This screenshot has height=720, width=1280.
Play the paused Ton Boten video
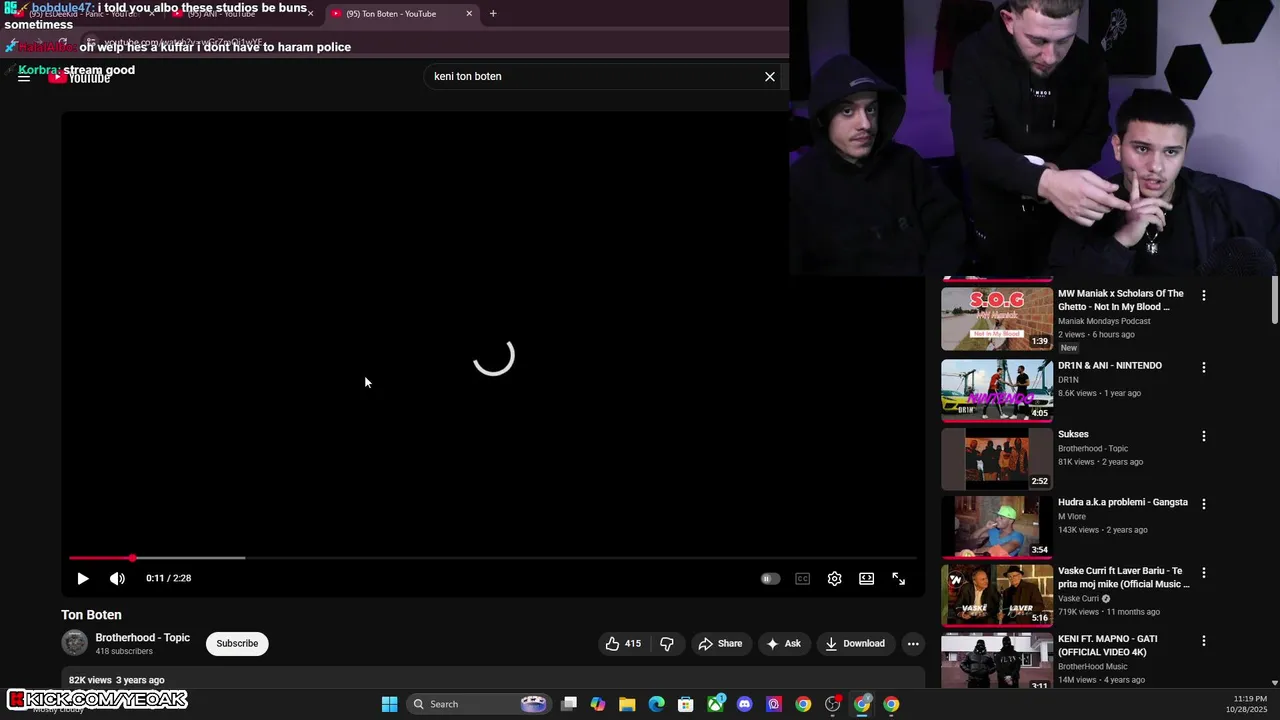click(83, 578)
